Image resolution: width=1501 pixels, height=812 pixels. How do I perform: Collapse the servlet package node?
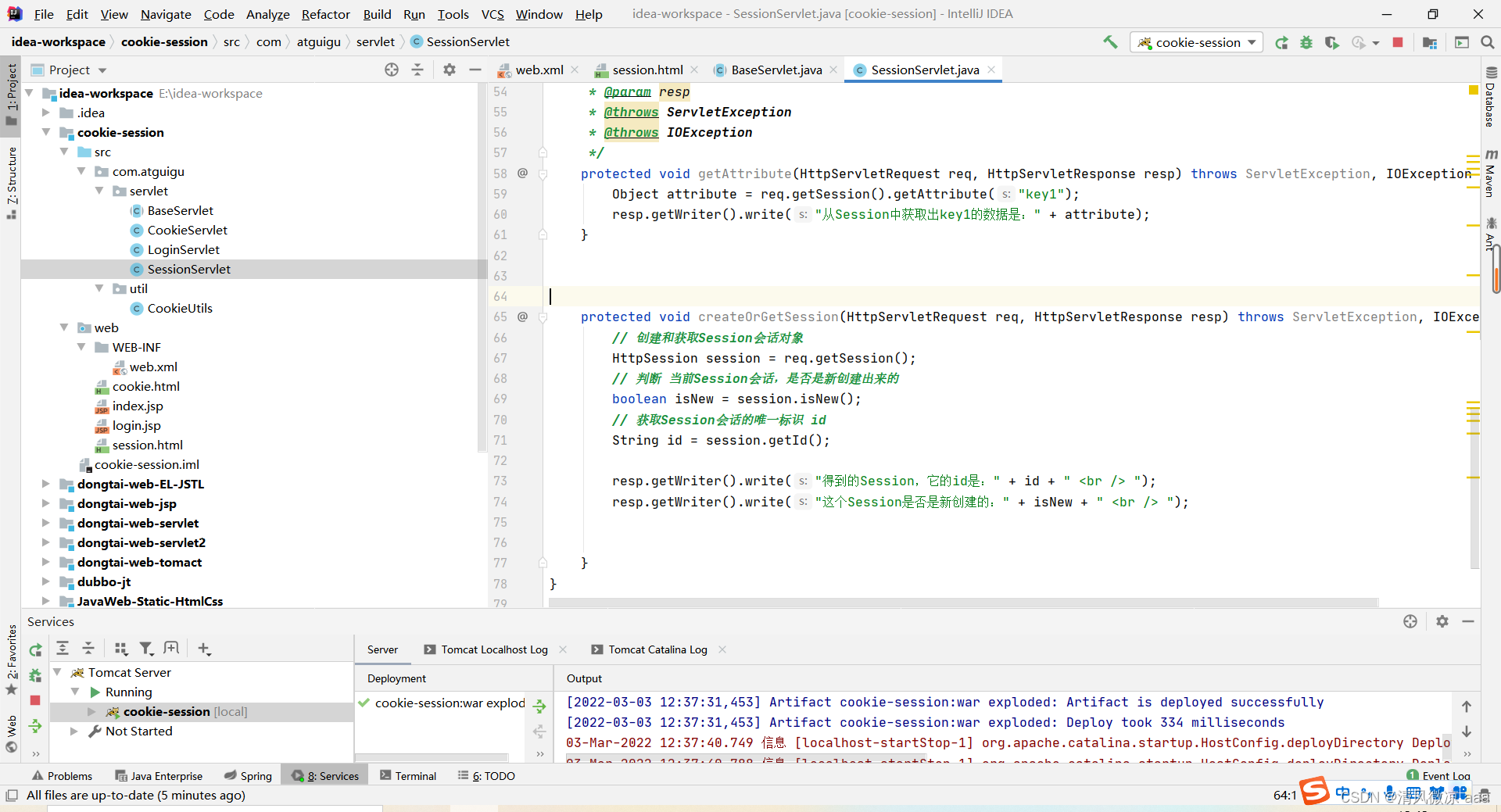point(99,191)
